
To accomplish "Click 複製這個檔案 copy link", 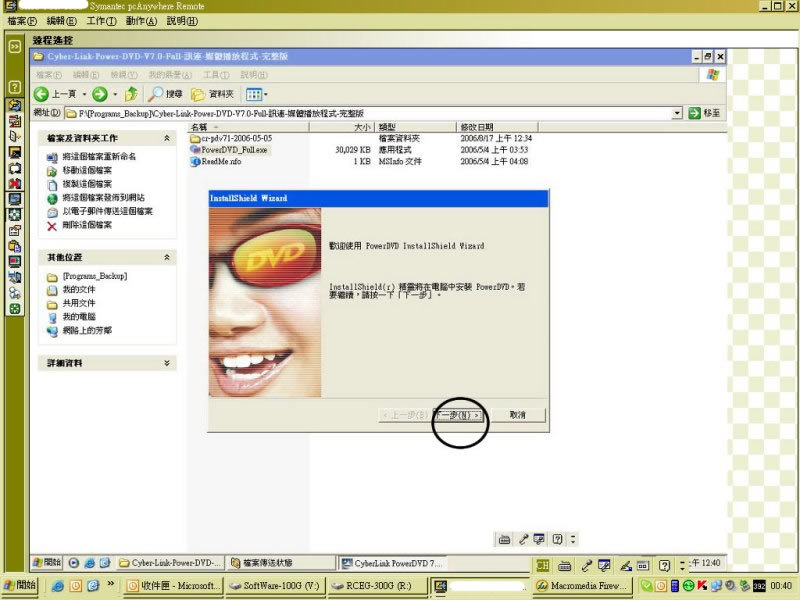I will click(87, 184).
